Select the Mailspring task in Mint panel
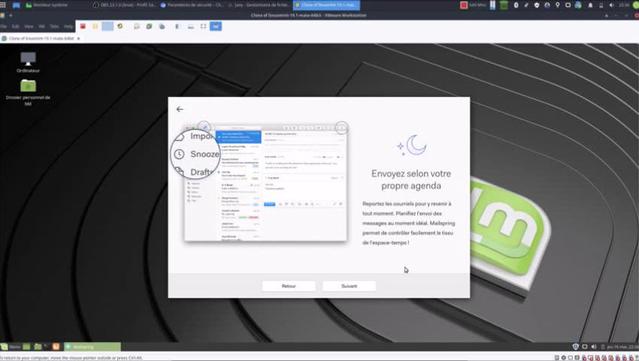 pyautogui.click(x=93, y=347)
